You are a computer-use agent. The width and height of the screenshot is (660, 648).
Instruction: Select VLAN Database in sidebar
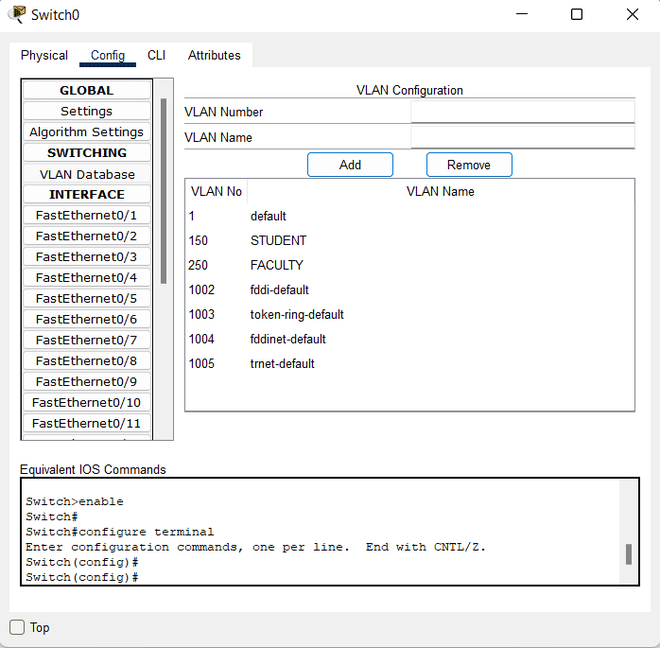[86, 174]
